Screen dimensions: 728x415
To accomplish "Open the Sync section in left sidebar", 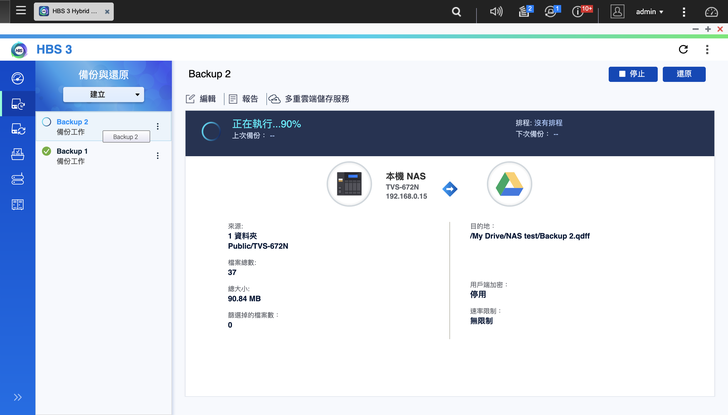I will [x=17, y=128].
